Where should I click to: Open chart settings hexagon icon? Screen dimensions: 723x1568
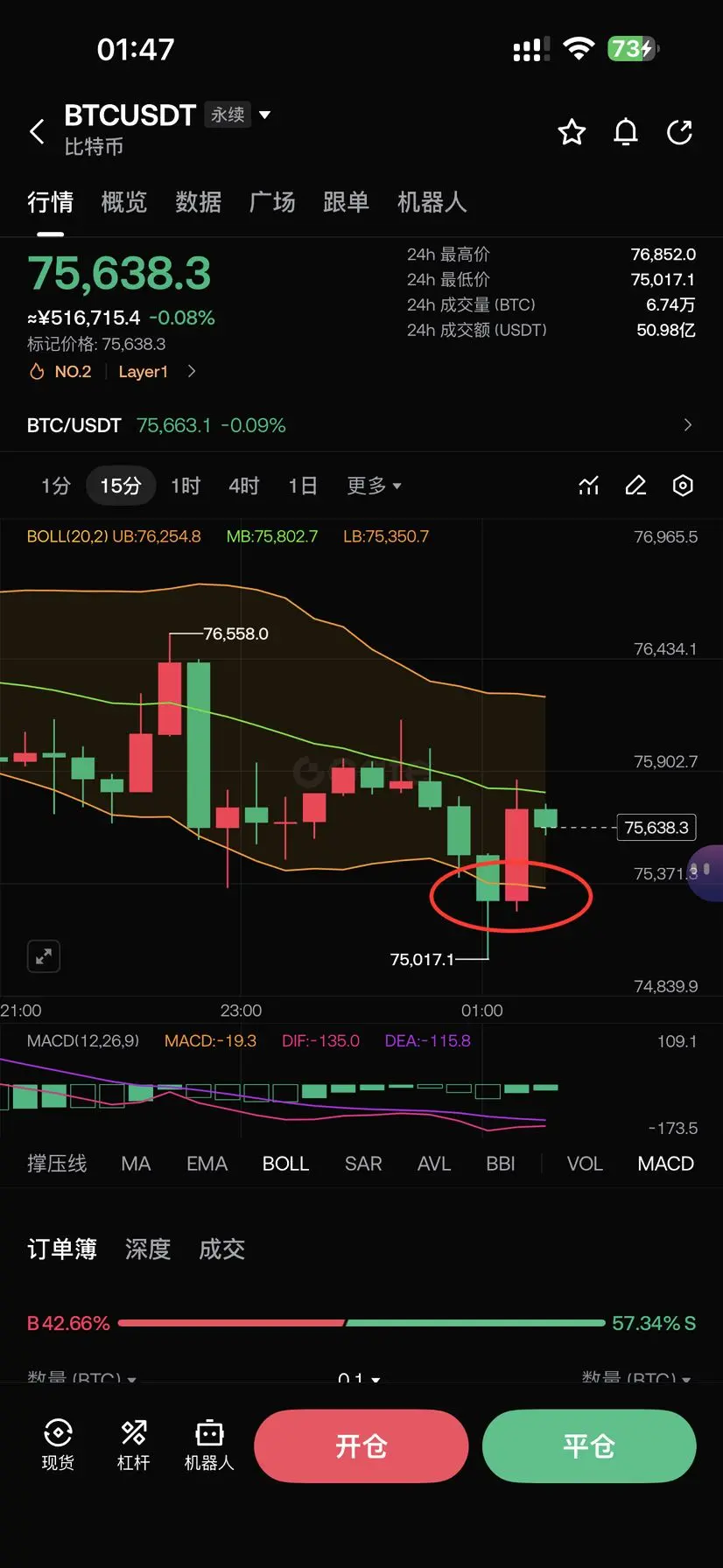click(683, 486)
